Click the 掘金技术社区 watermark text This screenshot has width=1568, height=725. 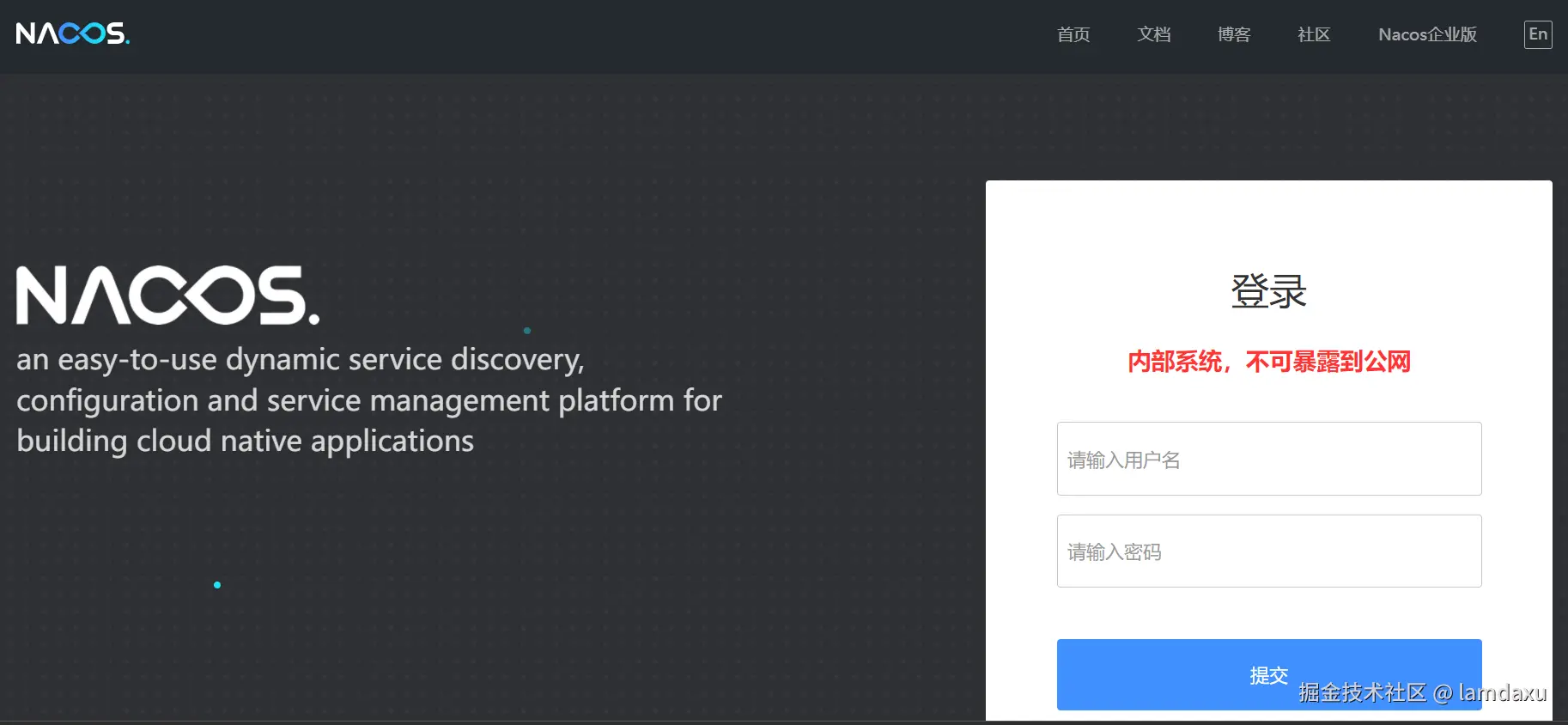1363,692
